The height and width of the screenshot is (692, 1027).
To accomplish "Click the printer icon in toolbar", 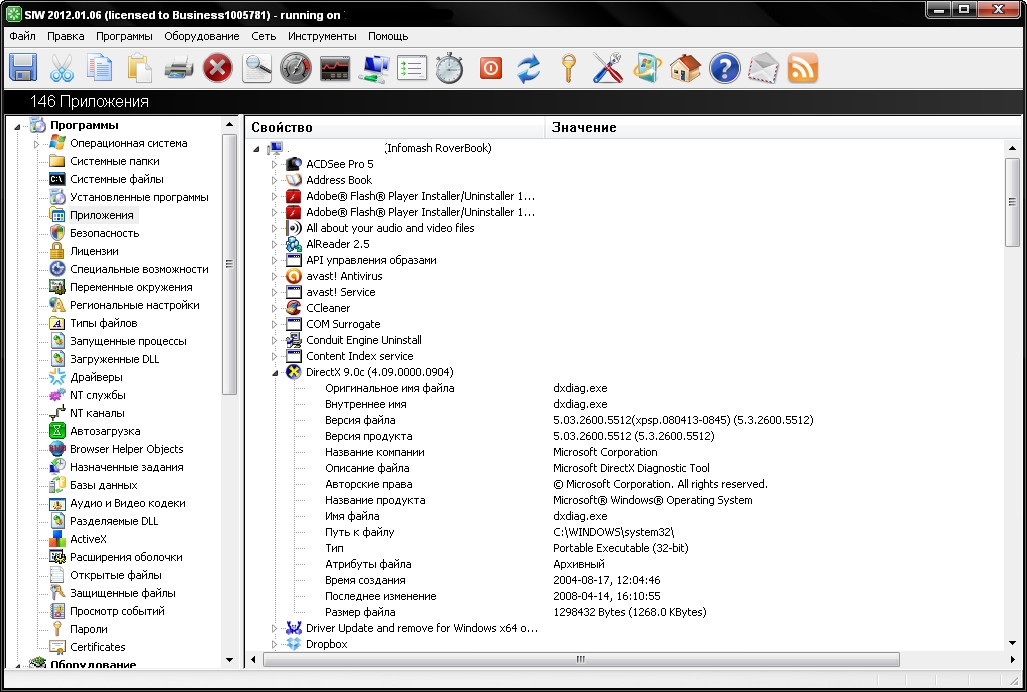I will click(179, 68).
